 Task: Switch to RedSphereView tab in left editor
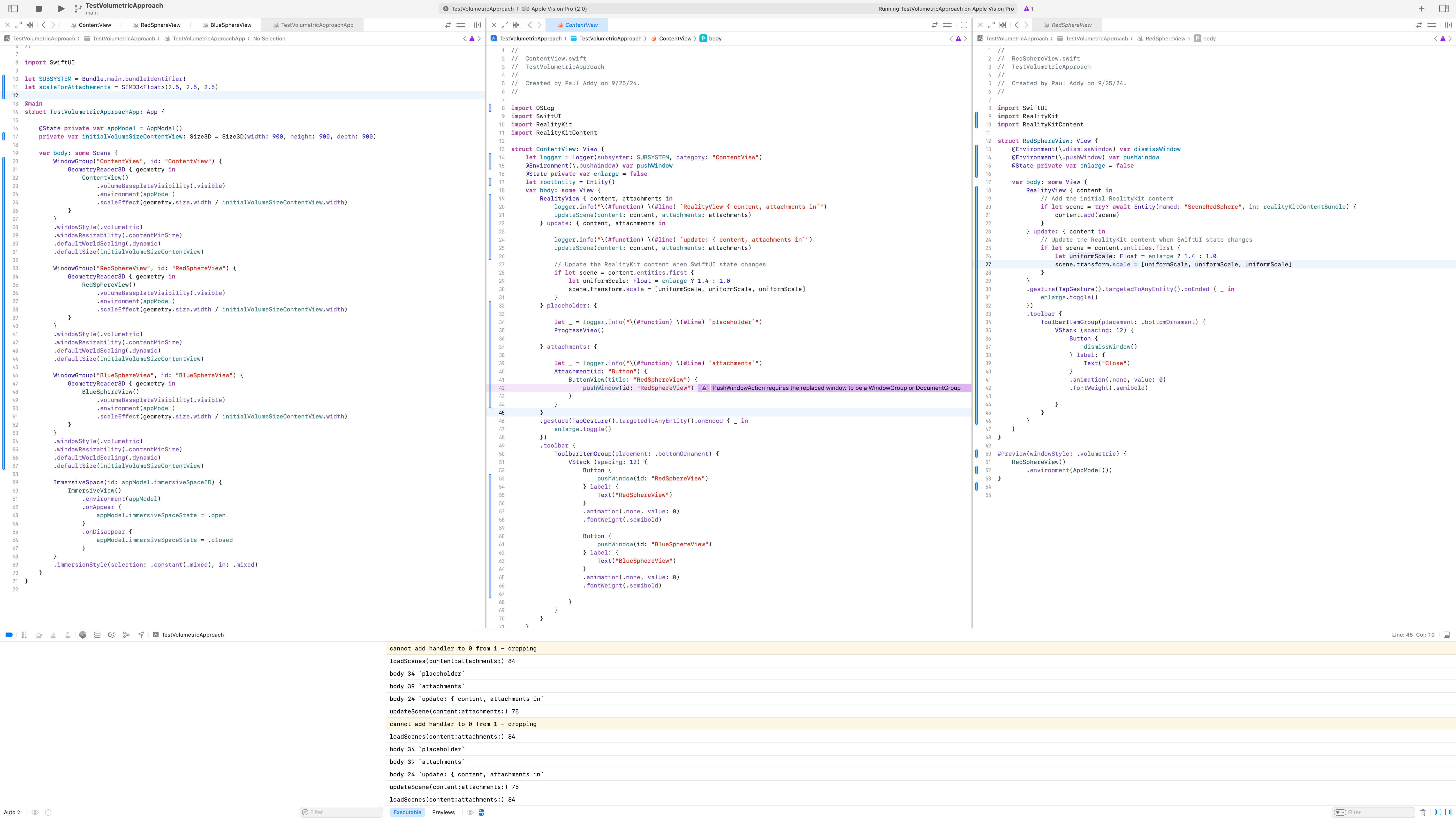157,25
